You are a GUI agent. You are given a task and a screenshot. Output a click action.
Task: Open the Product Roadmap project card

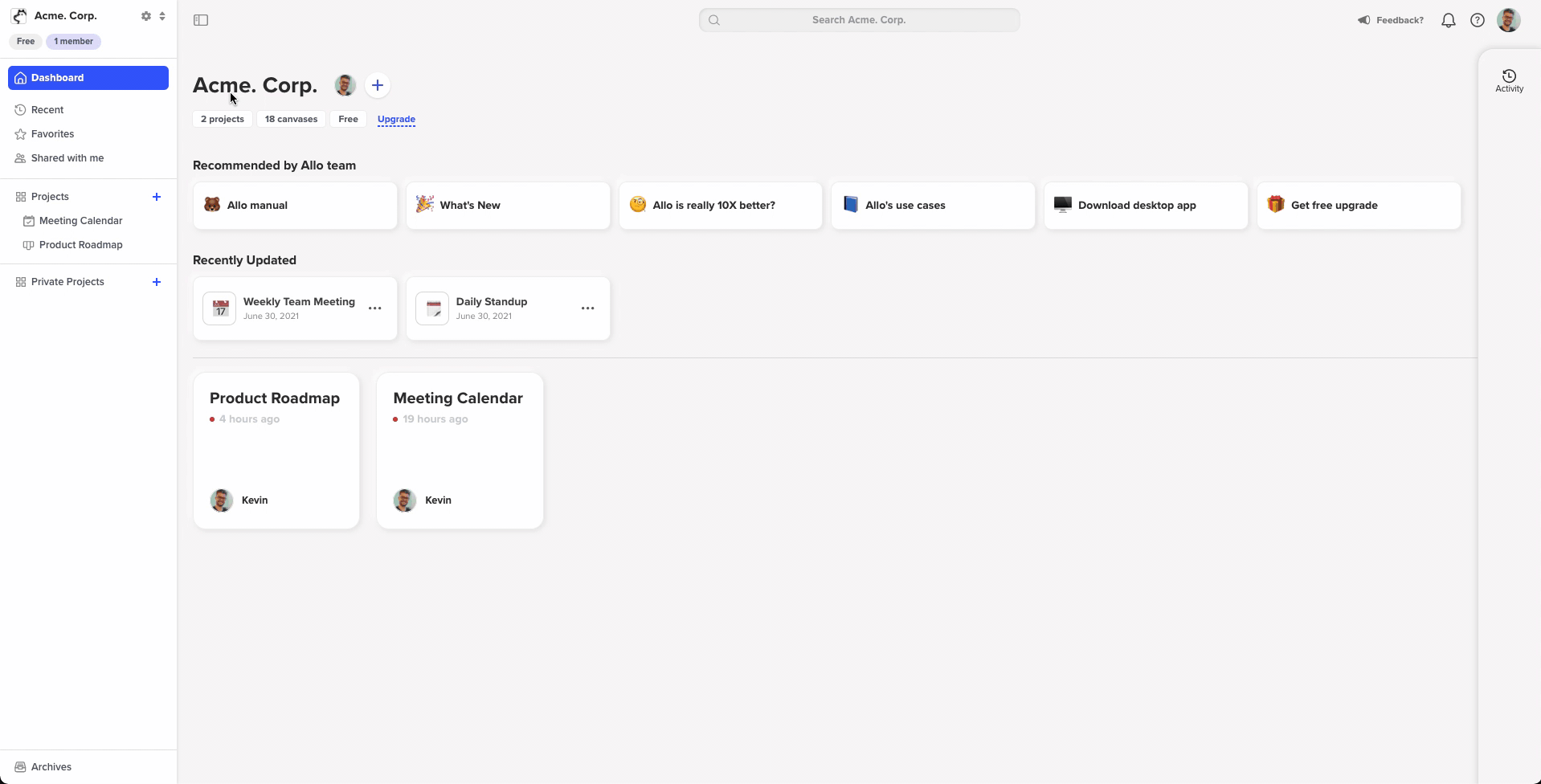pos(276,450)
